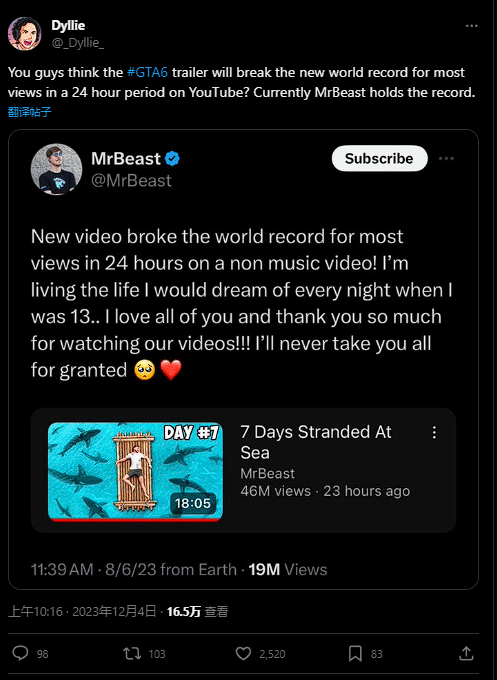497x680 pixels.
Task: Open the #GTA6 hashtag
Action: tap(147, 72)
